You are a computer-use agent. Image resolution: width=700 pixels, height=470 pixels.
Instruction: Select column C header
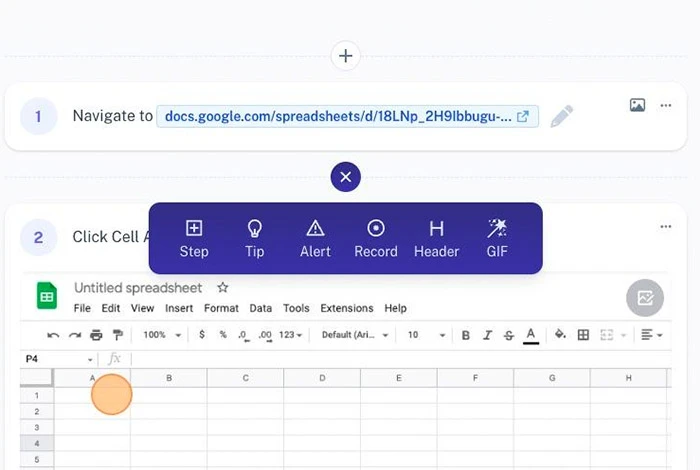point(246,378)
